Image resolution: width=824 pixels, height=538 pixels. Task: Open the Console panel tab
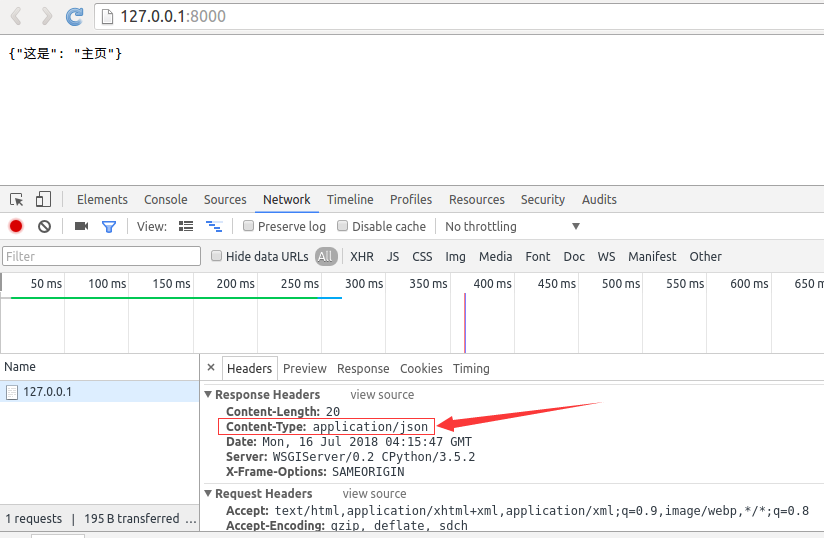pos(166,200)
